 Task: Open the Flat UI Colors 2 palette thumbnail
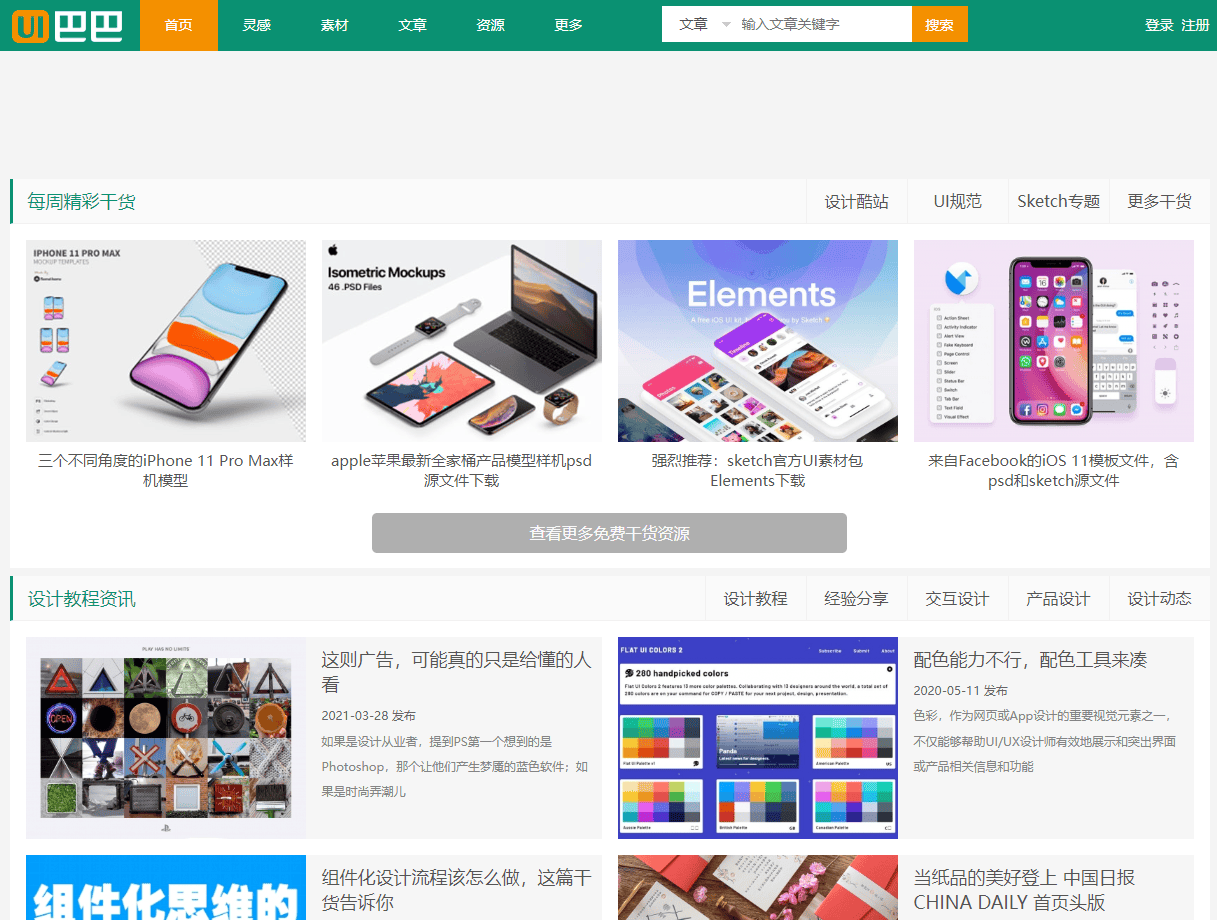pos(758,738)
